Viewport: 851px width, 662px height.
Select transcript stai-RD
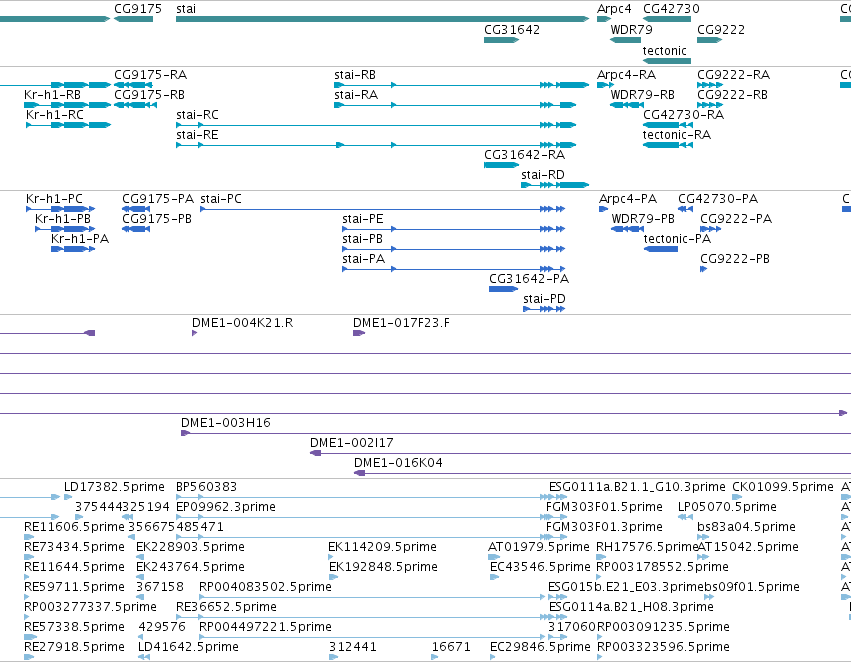coord(555,185)
